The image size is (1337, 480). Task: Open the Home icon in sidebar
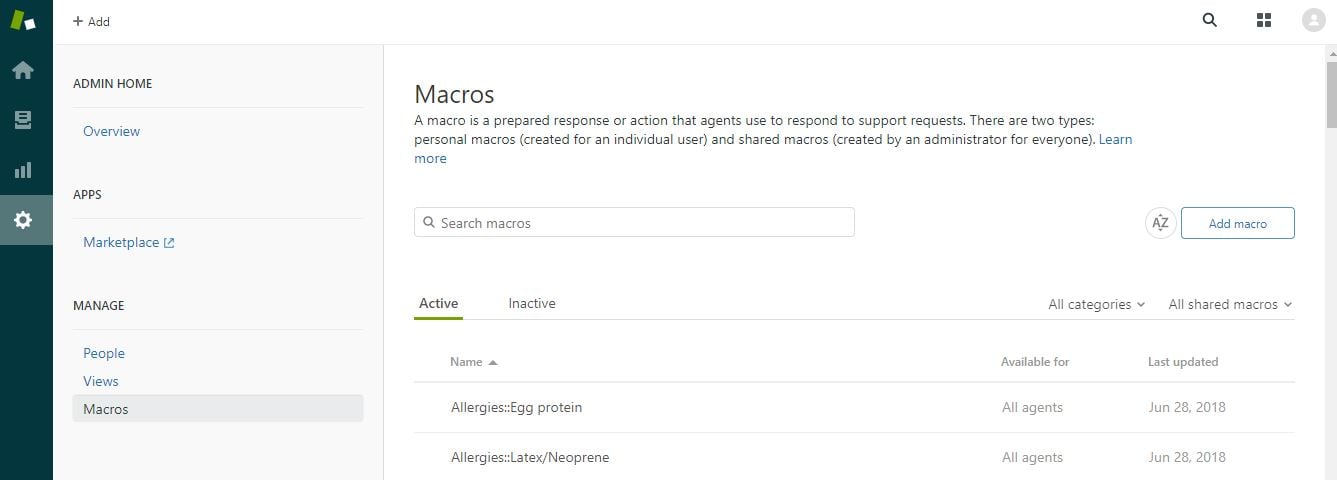pos(22,70)
